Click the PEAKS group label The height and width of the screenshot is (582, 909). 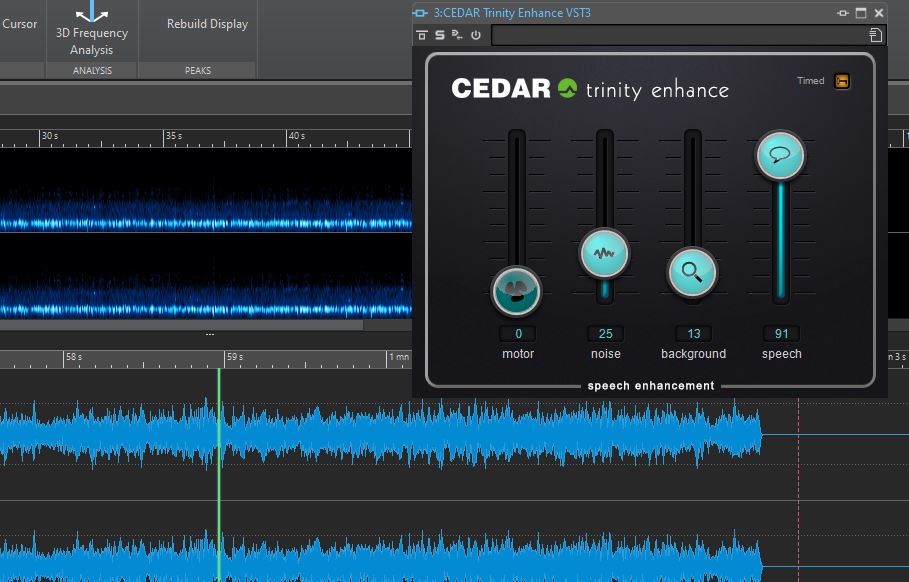(198, 71)
